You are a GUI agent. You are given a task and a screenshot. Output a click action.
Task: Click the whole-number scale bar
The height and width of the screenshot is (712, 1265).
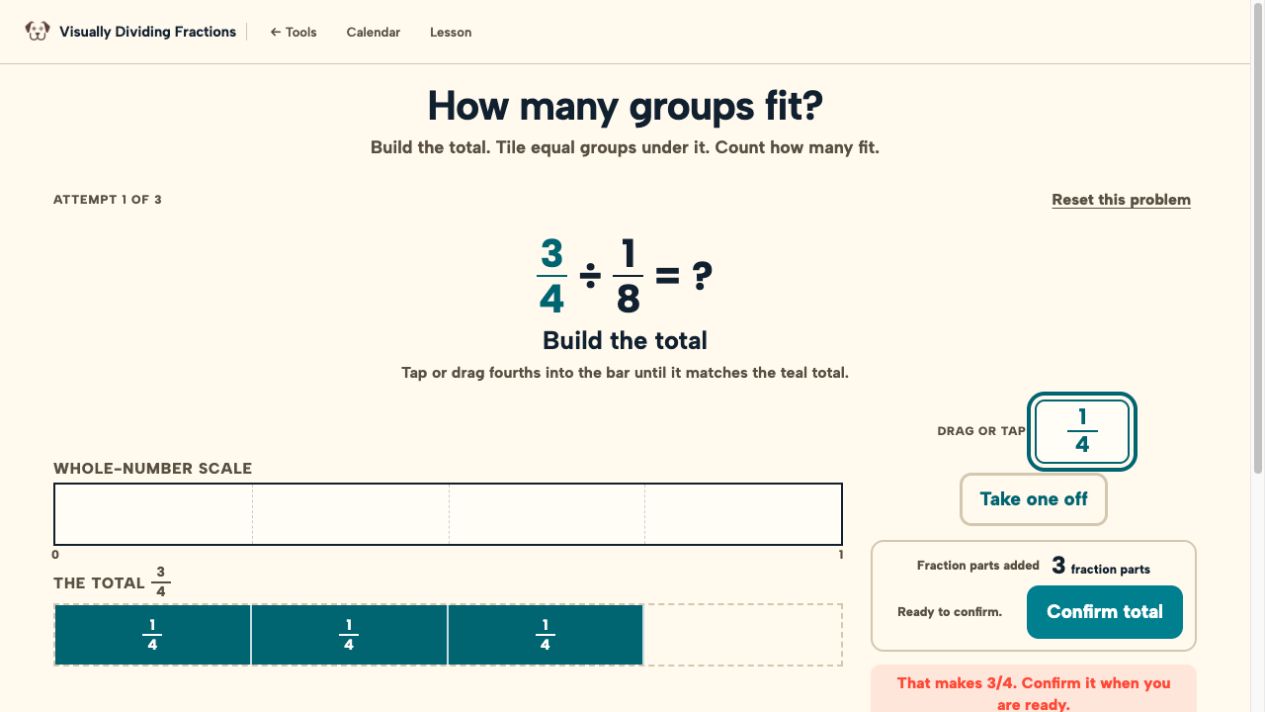[x=448, y=514]
